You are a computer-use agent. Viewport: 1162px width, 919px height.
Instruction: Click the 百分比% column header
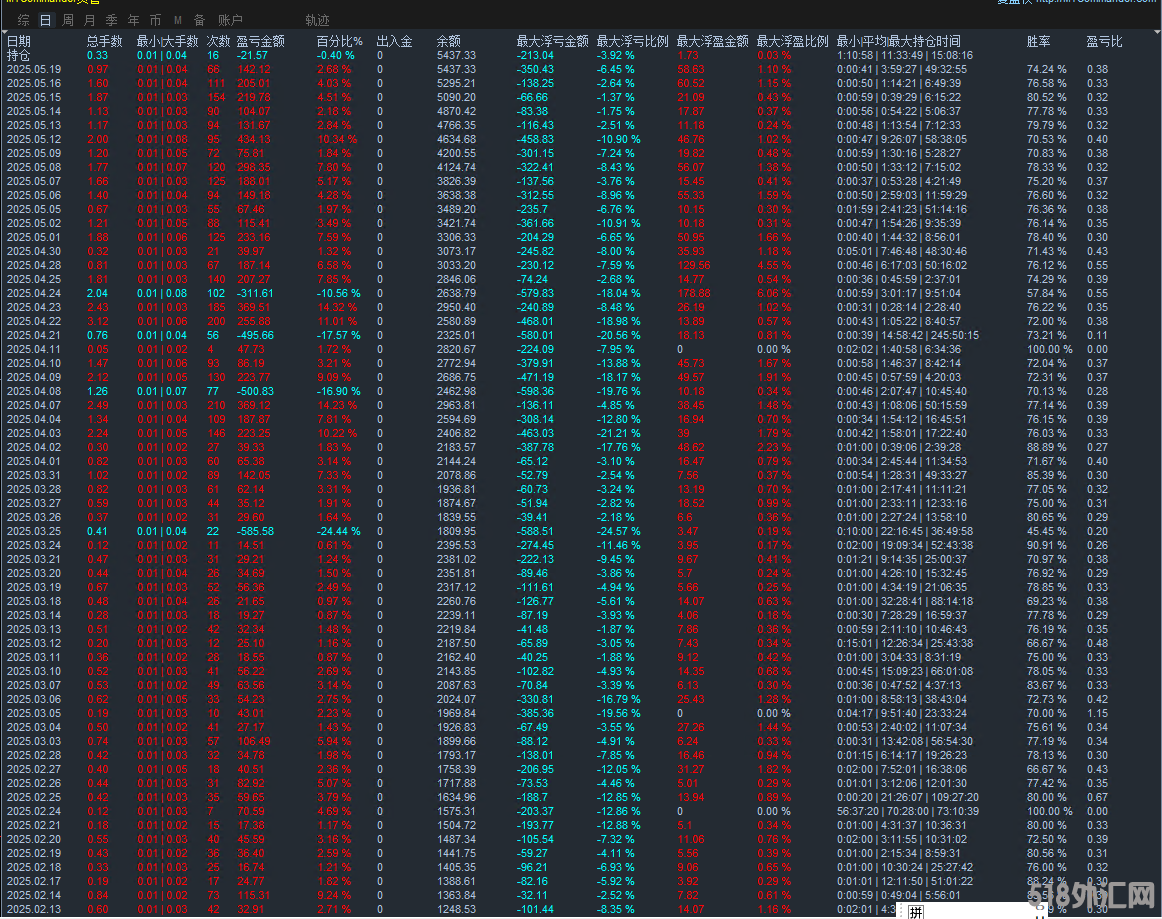pyautogui.click(x=339, y=42)
